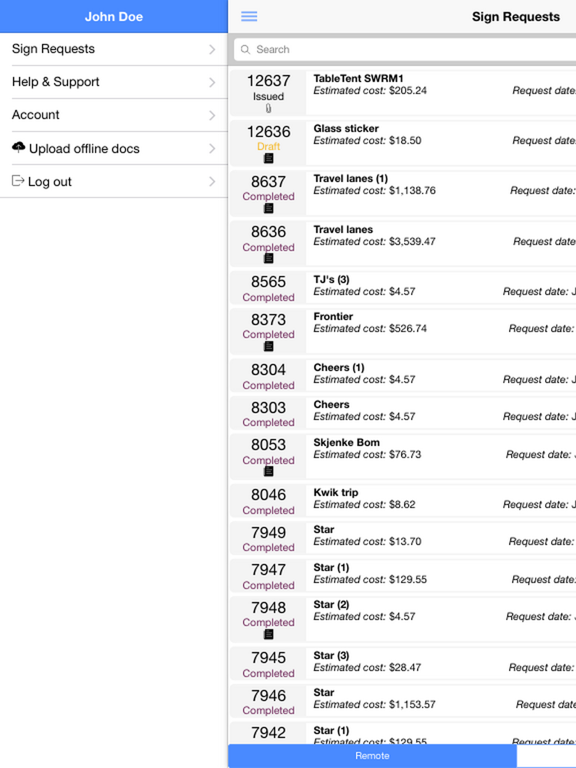Viewport: 576px width, 768px height.
Task: Click the document icon under request 7948
Action: [x=268, y=634]
